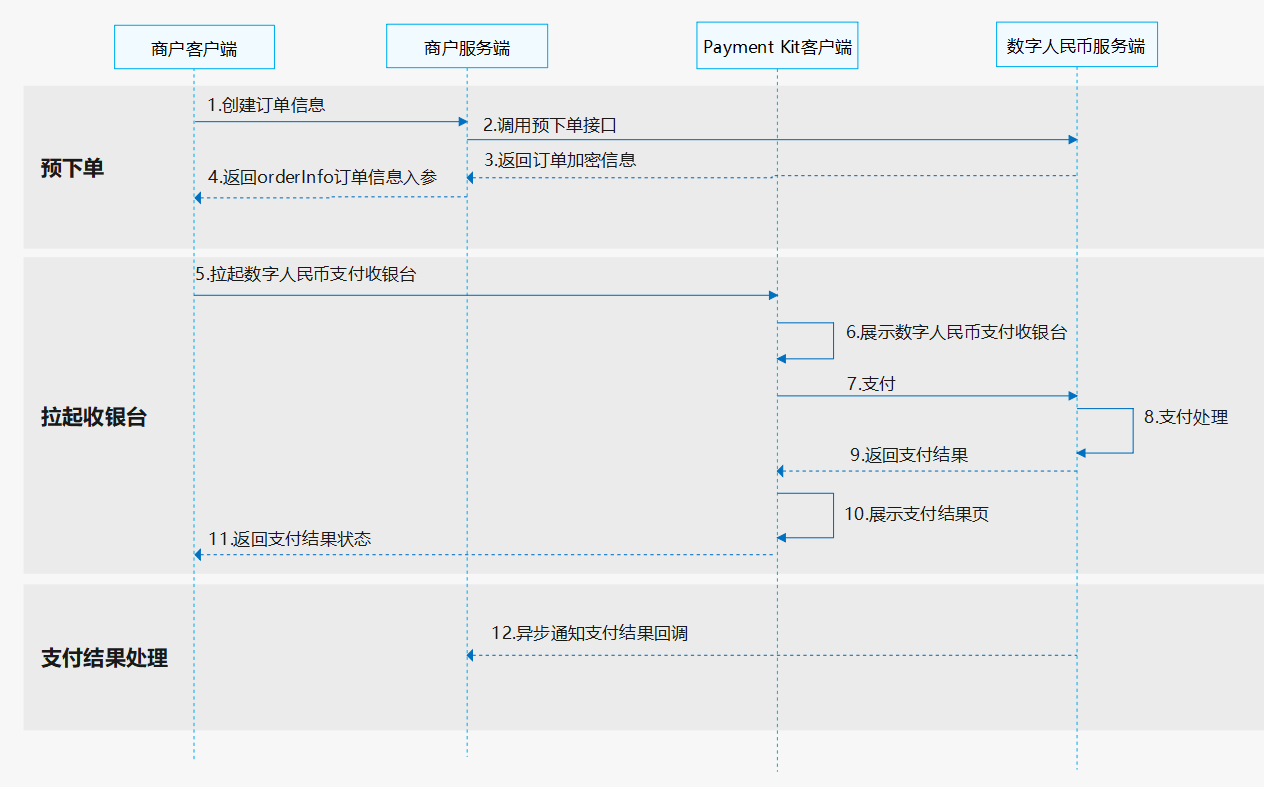The image size is (1264, 787).
Task: Select the 8.支付处理 self-call label
Action: tap(1185, 418)
